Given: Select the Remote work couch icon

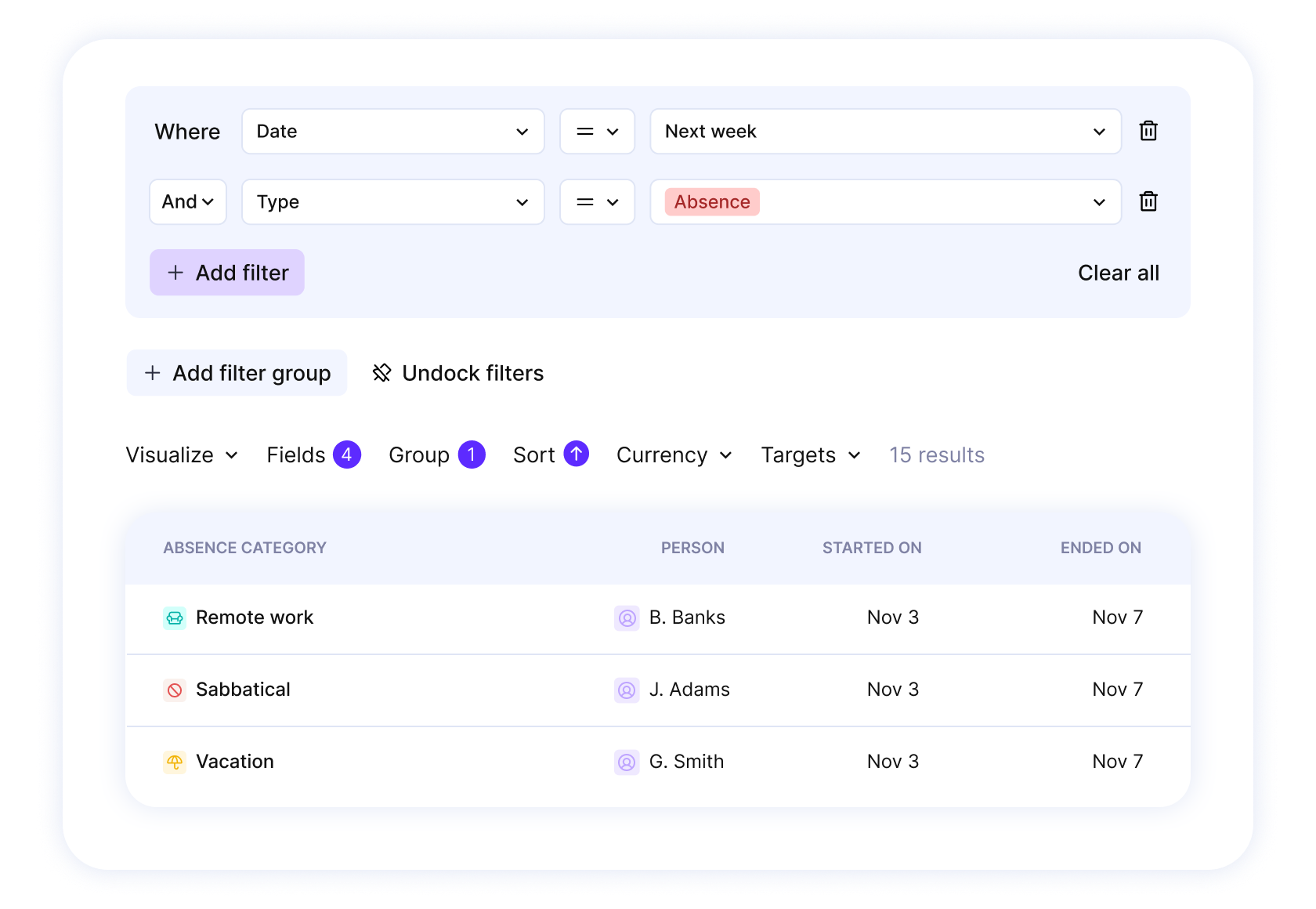Looking at the screenshot, I should 174,617.
